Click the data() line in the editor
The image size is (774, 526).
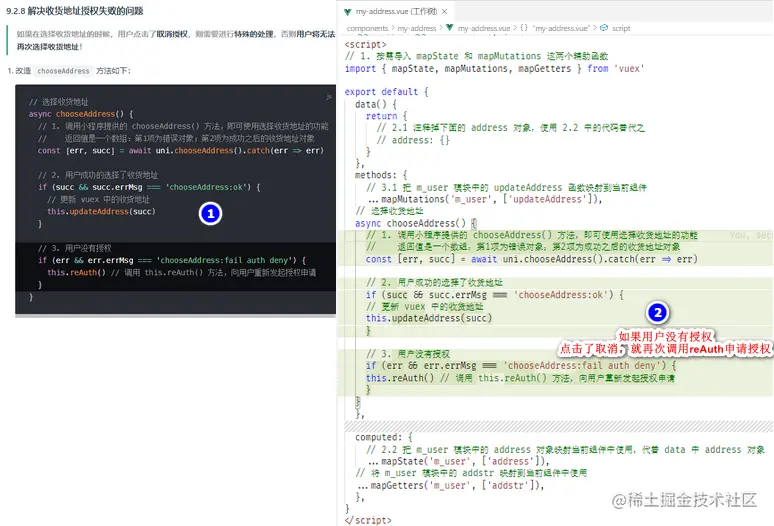coord(376,104)
